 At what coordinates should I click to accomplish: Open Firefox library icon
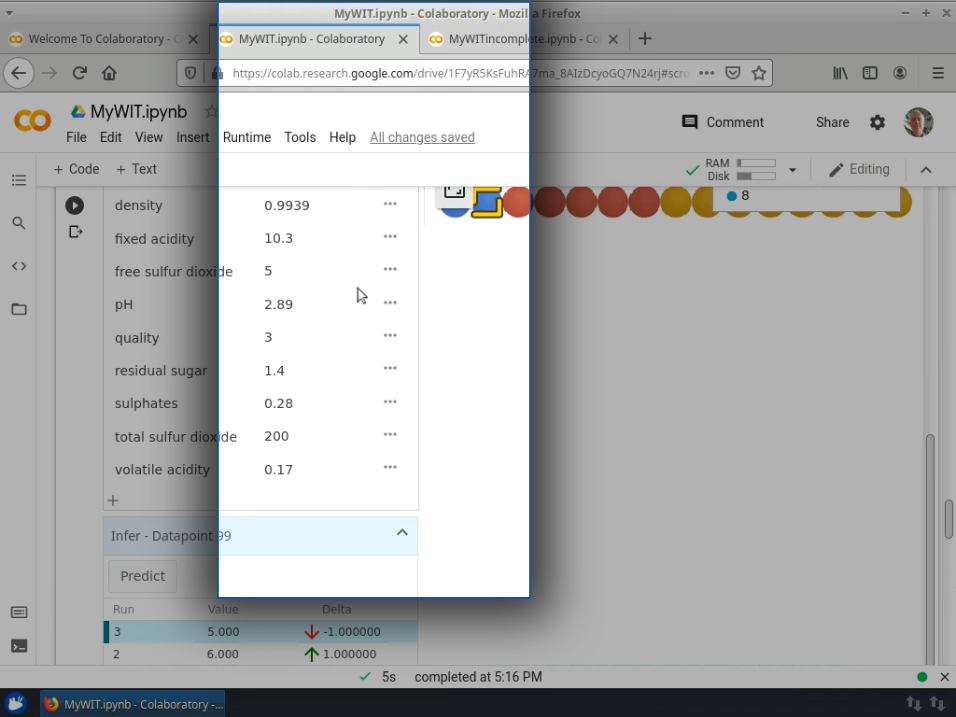pyautogui.click(x=840, y=73)
